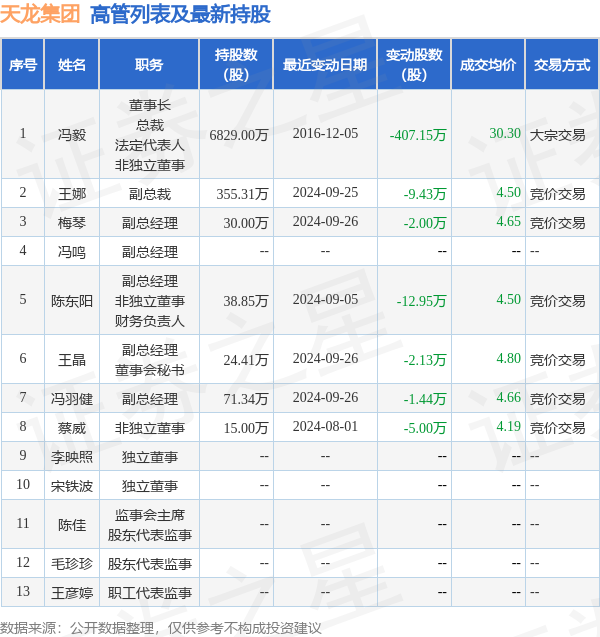600x637 pixels.
Task: Select the 职务 column header
Action: pos(149,65)
